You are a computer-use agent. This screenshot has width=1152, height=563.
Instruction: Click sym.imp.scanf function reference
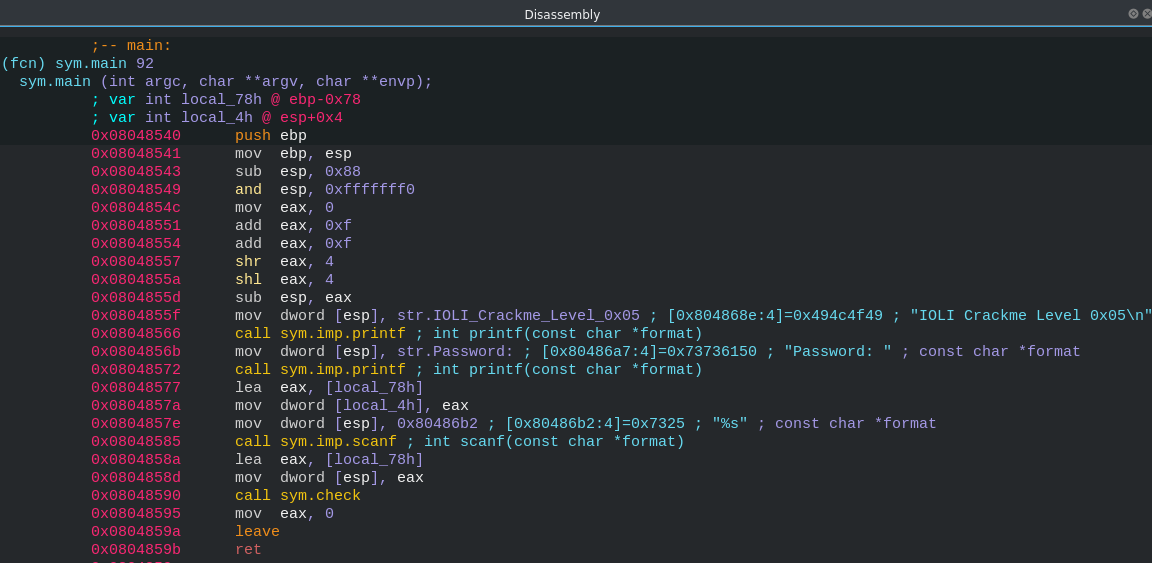[x=338, y=442]
